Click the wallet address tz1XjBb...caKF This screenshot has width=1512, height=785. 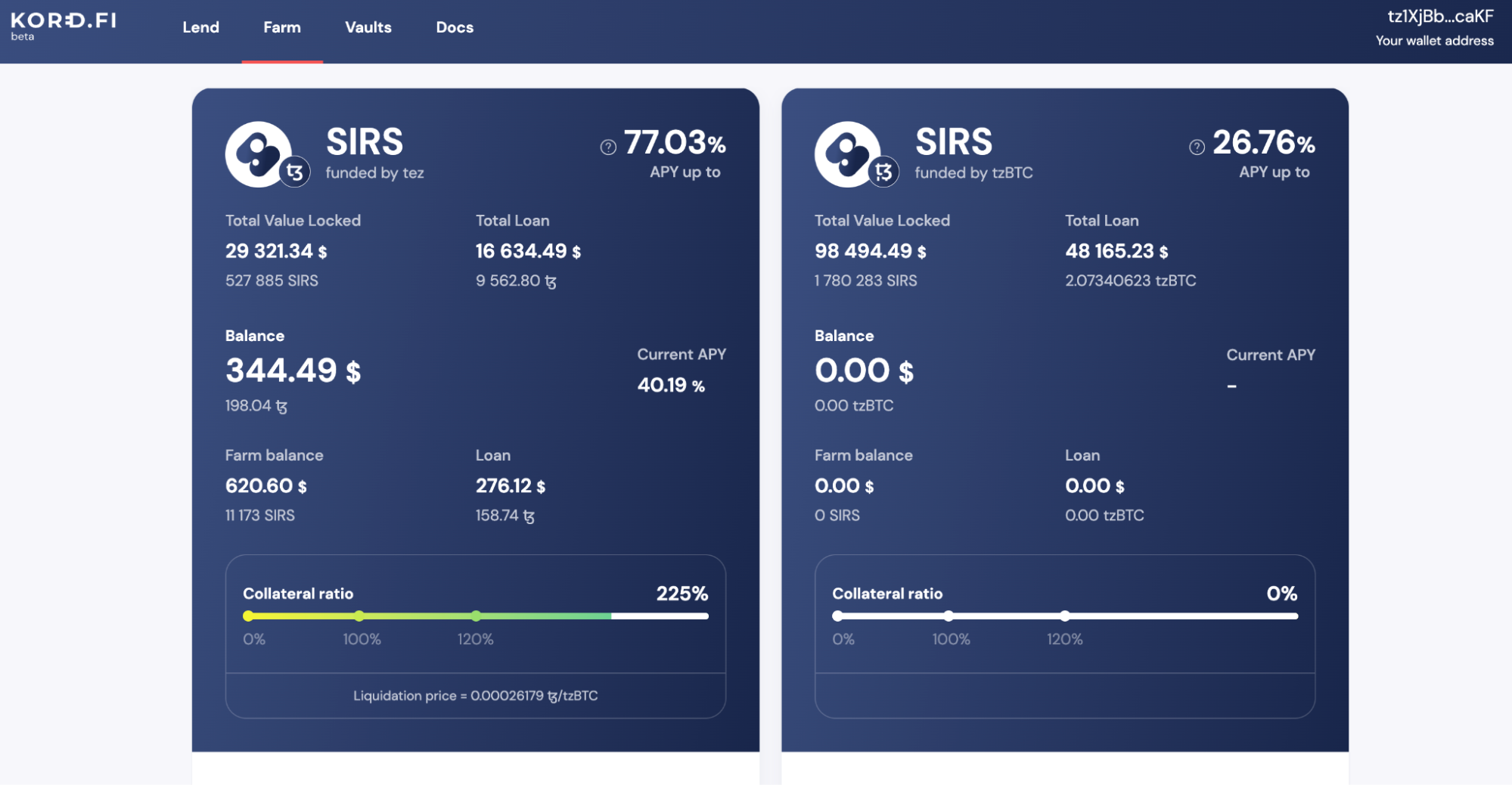[1439, 17]
